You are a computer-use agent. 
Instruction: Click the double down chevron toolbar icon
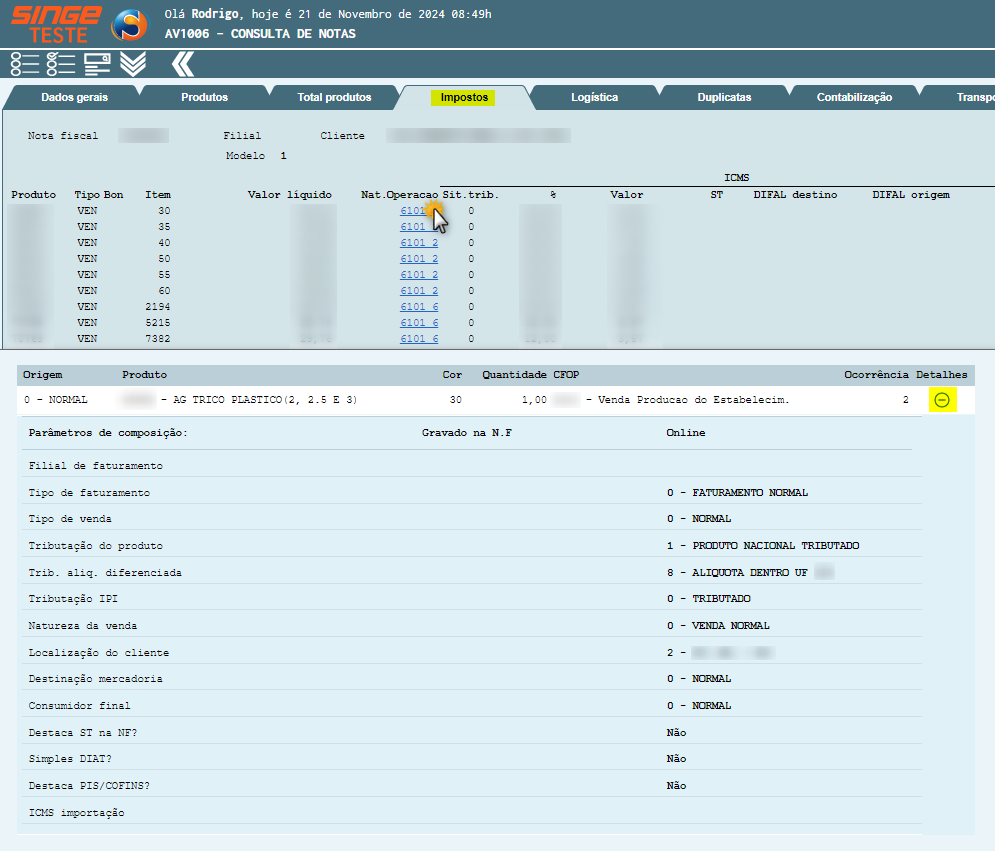point(133,64)
